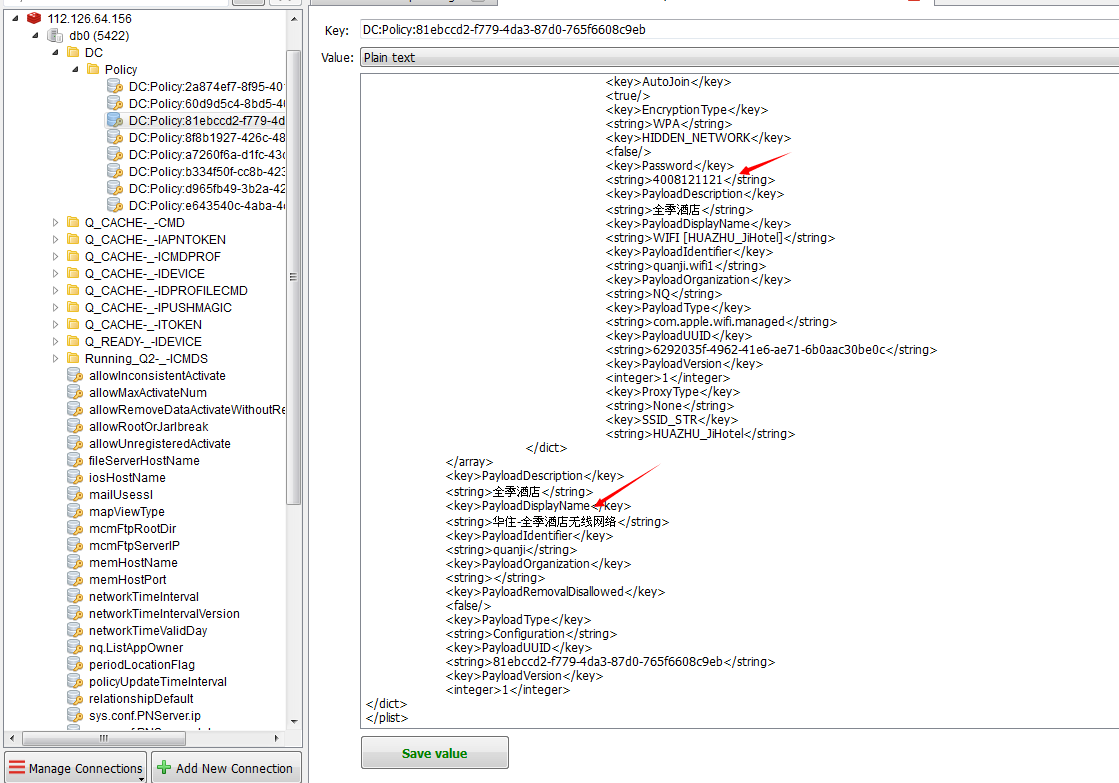This screenshot has height=783, width=1119.
Task: Select networkTimeIntervalVersion key
Action: (x=164, y=614)
